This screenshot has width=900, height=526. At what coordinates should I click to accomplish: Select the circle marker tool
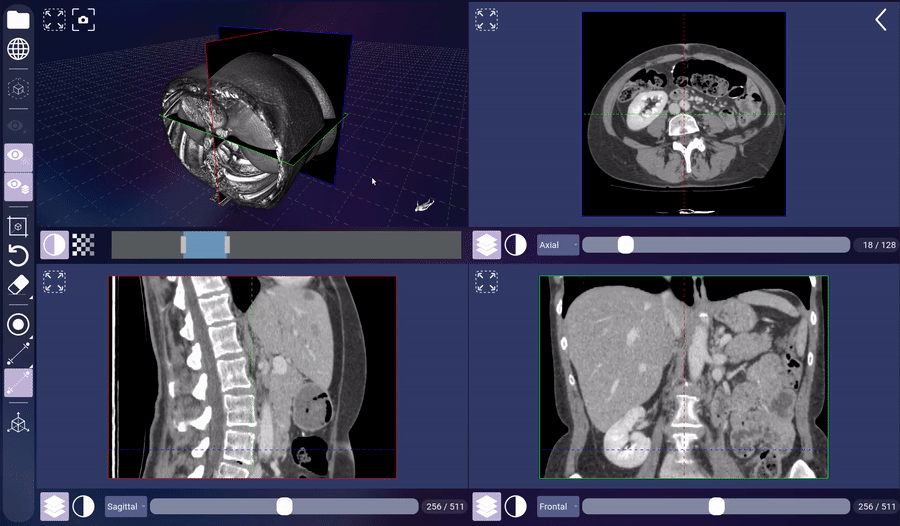[18, 324]
